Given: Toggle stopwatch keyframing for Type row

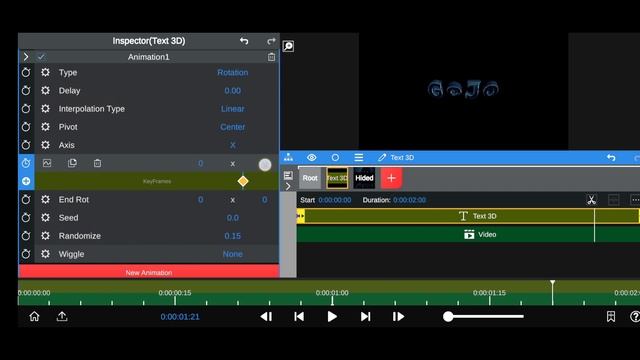Looking at the screenshot, I should (x=26, y=73).
